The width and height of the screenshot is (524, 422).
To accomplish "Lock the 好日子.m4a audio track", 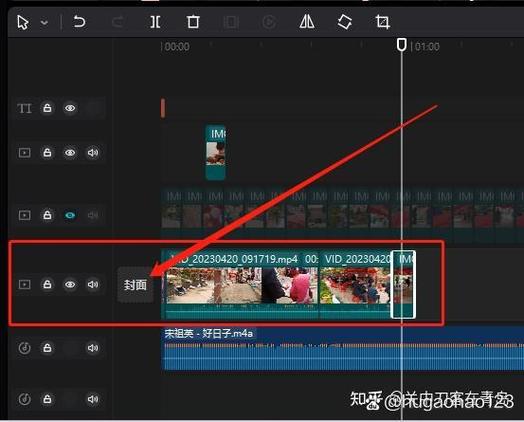I will 47,348.
